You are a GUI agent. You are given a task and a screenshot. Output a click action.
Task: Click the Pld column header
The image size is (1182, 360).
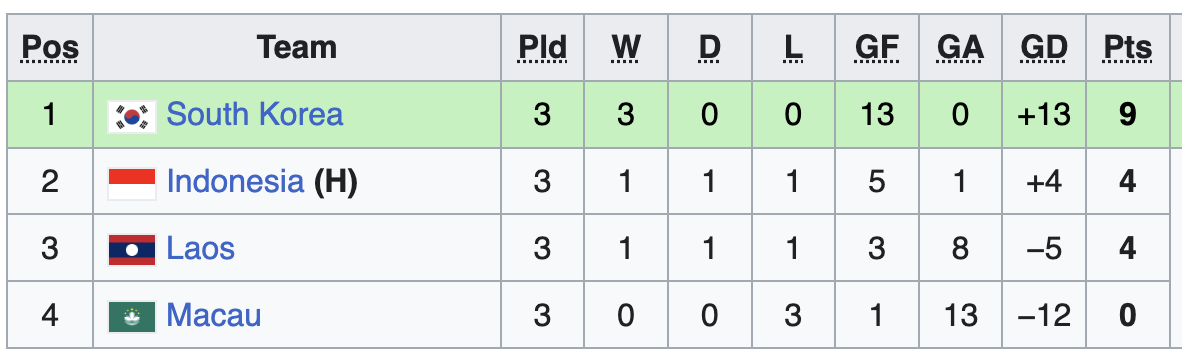point(543,48)
